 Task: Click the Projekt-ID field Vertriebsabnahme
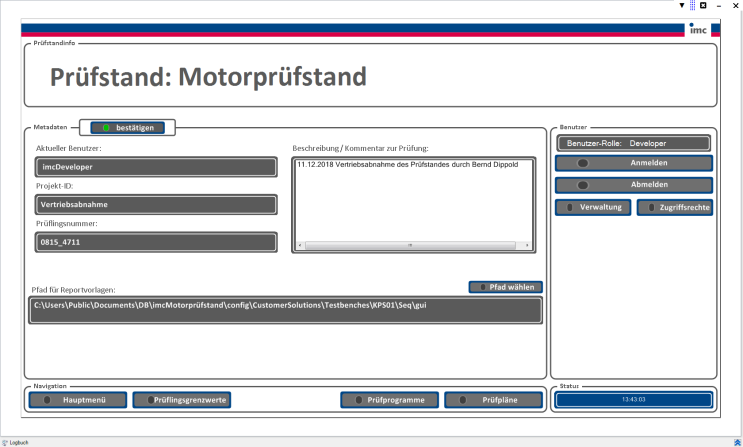click(x=156, y=204)
